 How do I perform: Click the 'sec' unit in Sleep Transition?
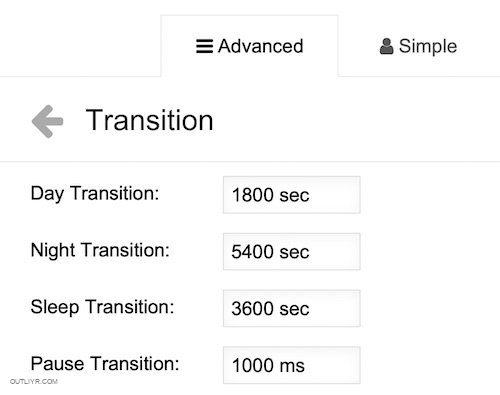point(294,309)
